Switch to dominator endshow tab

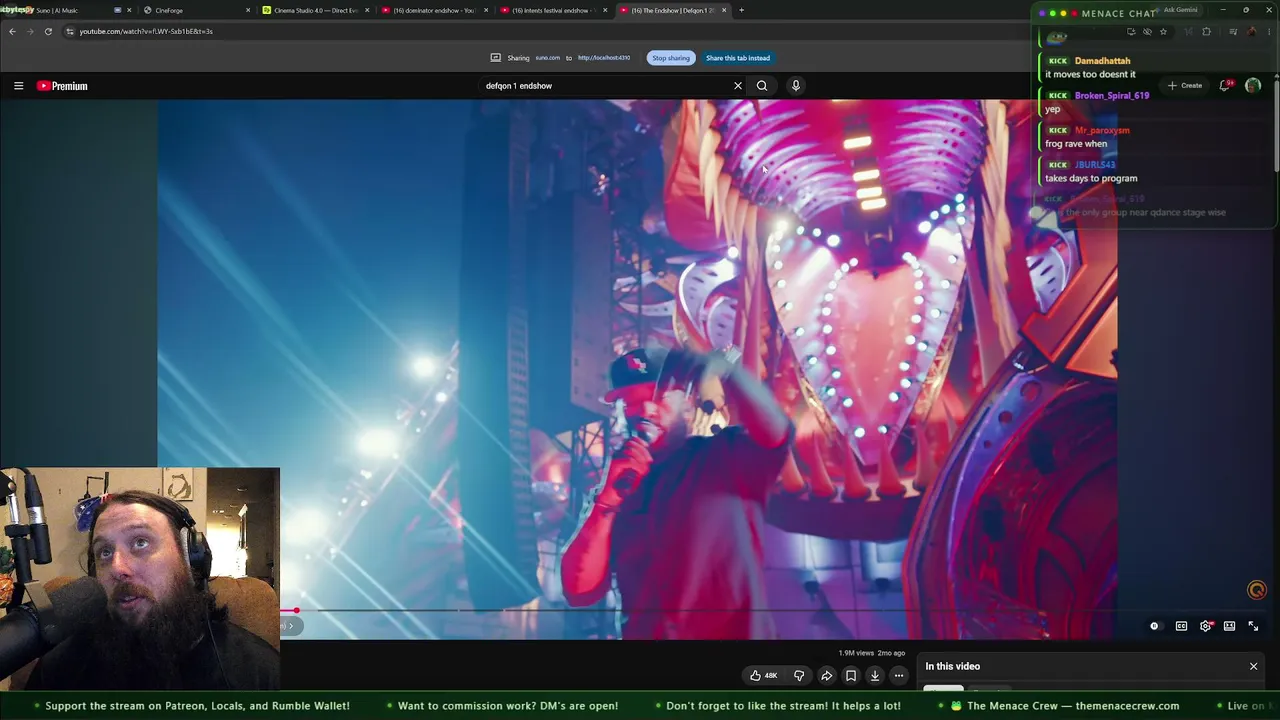(x=434, y=10)
